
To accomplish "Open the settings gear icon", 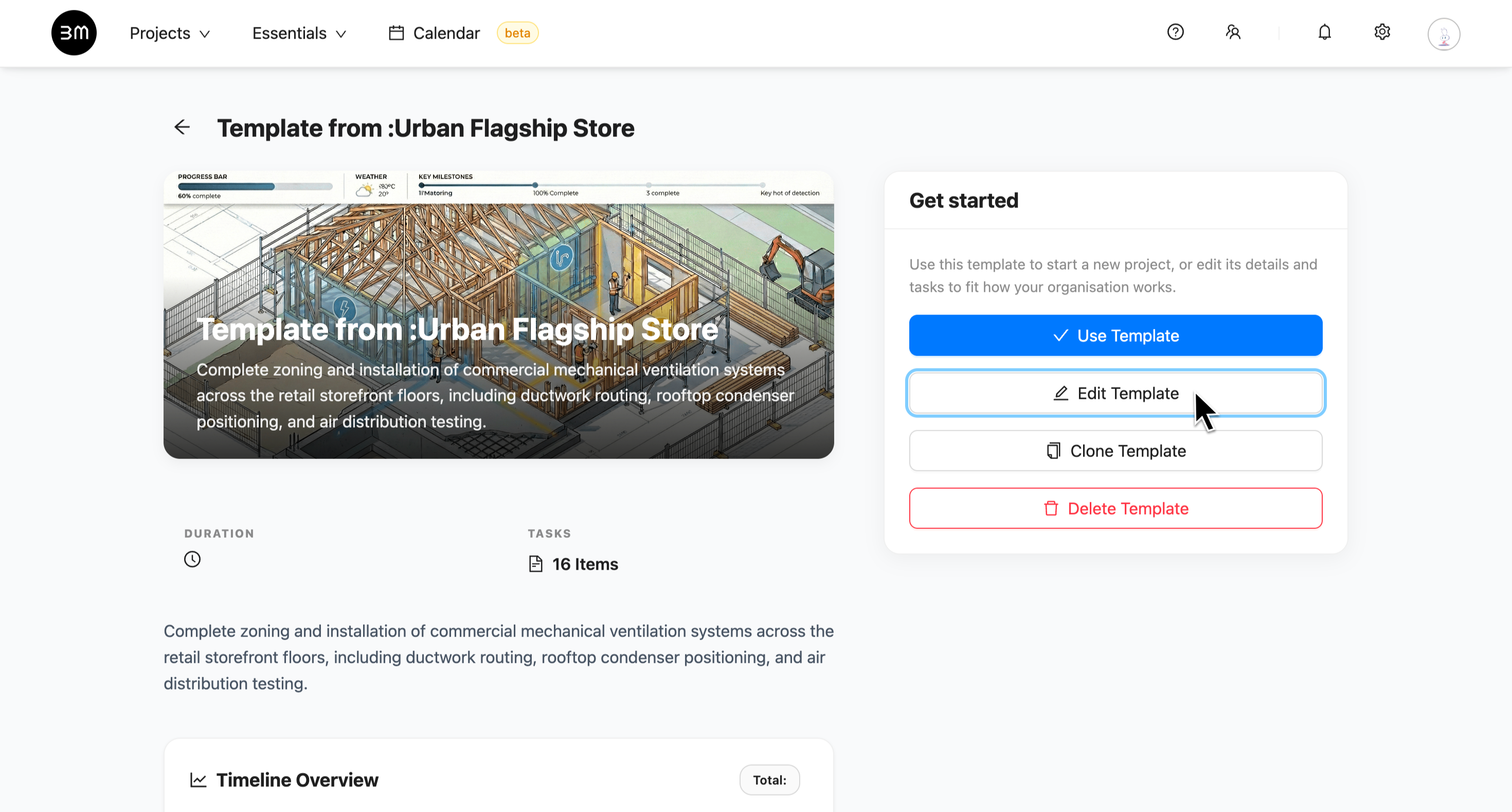I will 1382,32.
